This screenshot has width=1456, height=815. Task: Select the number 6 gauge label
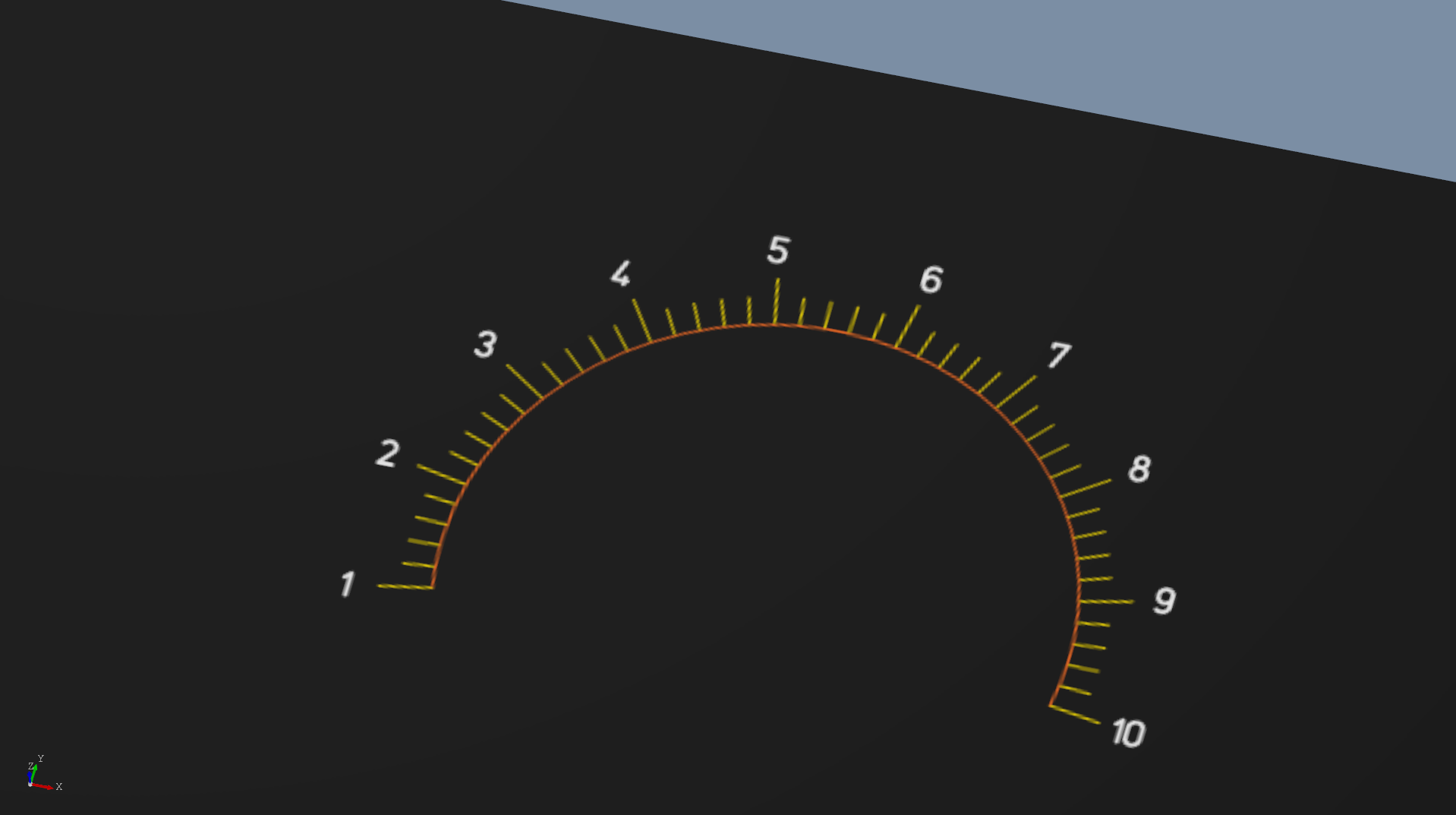[x=931, y=280]
